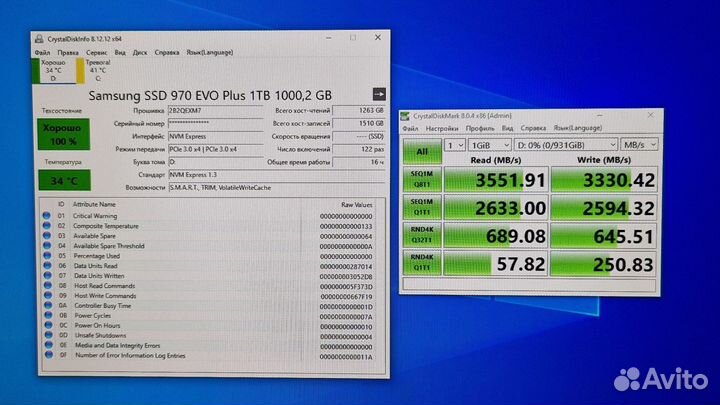Image resolution: width=720 pixels, height=405 pixels.
Task: Open the Профиль menu in CrystalDiskMark
Action: (x=480, y=128)
